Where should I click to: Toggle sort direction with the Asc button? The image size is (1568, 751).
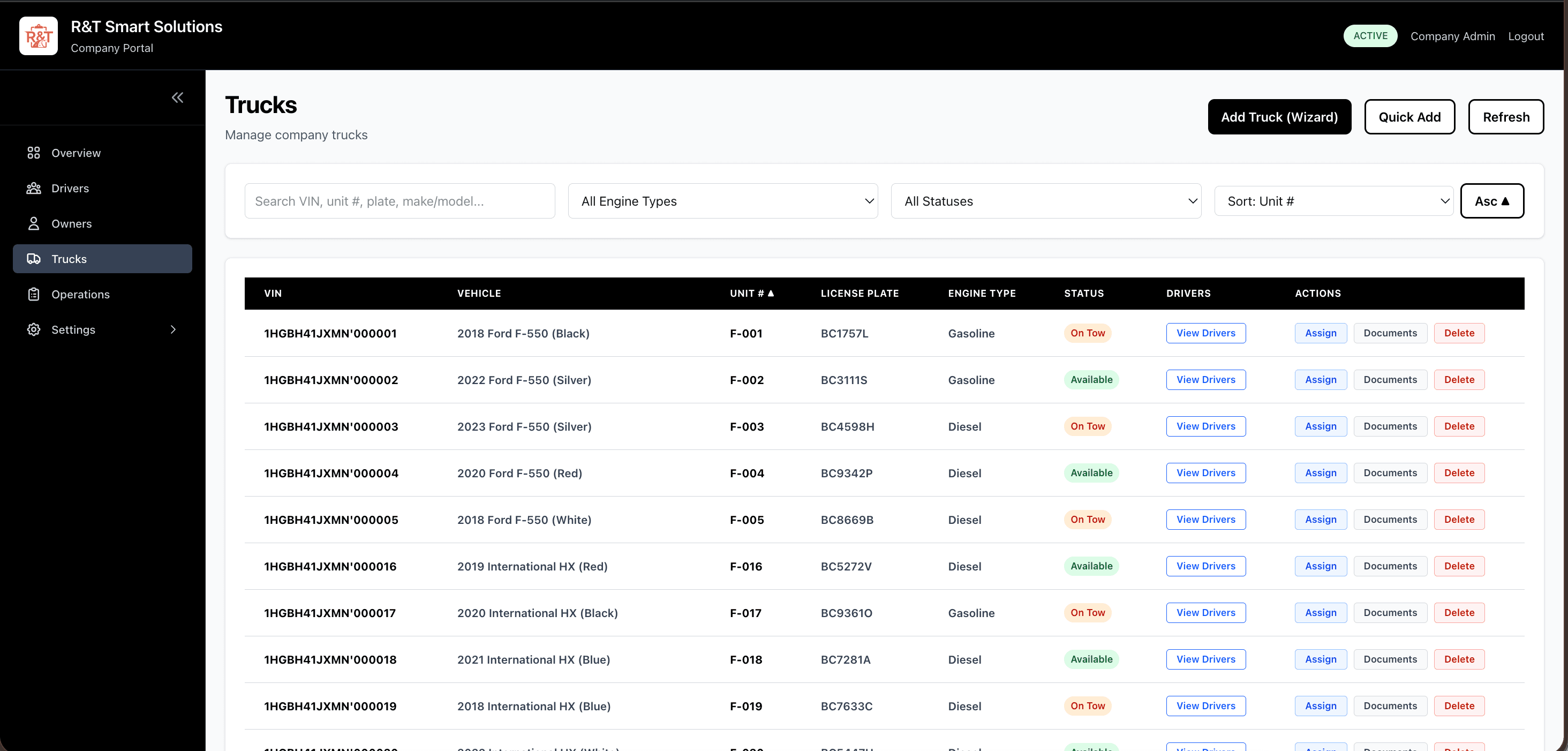1492,201
